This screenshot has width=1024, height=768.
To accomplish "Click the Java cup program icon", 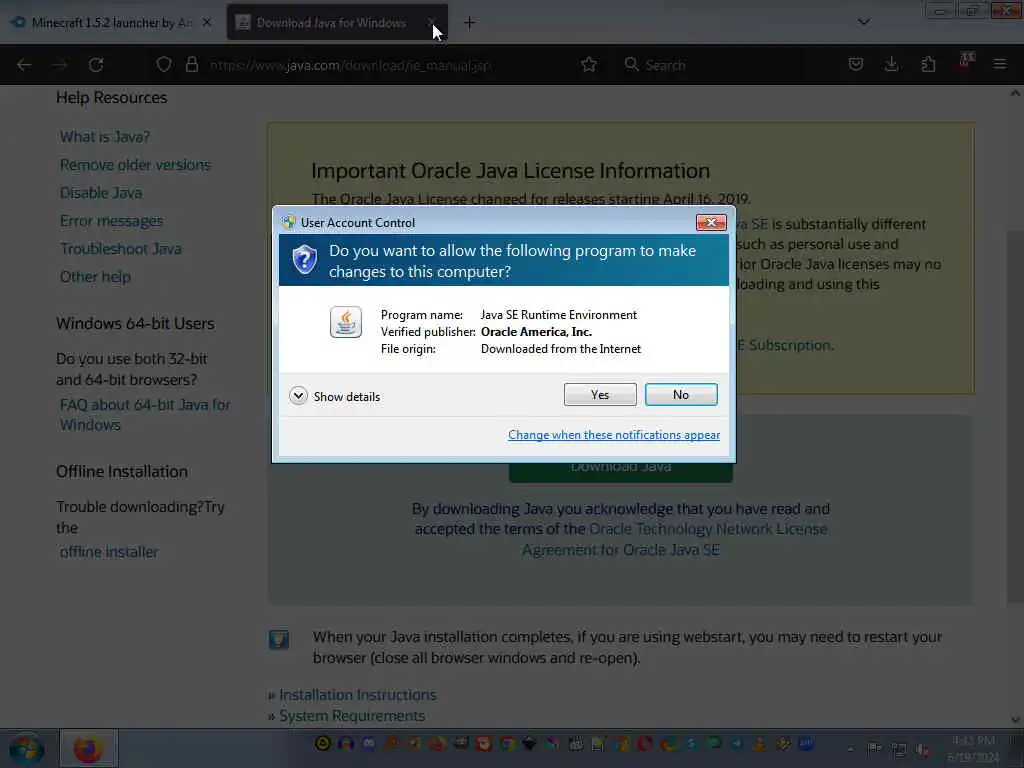I will (345, 322).
